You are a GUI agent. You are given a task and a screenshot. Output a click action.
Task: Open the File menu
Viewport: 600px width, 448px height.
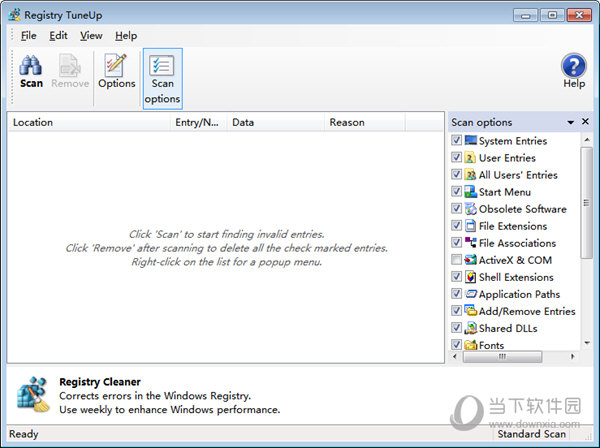[29, 36]
